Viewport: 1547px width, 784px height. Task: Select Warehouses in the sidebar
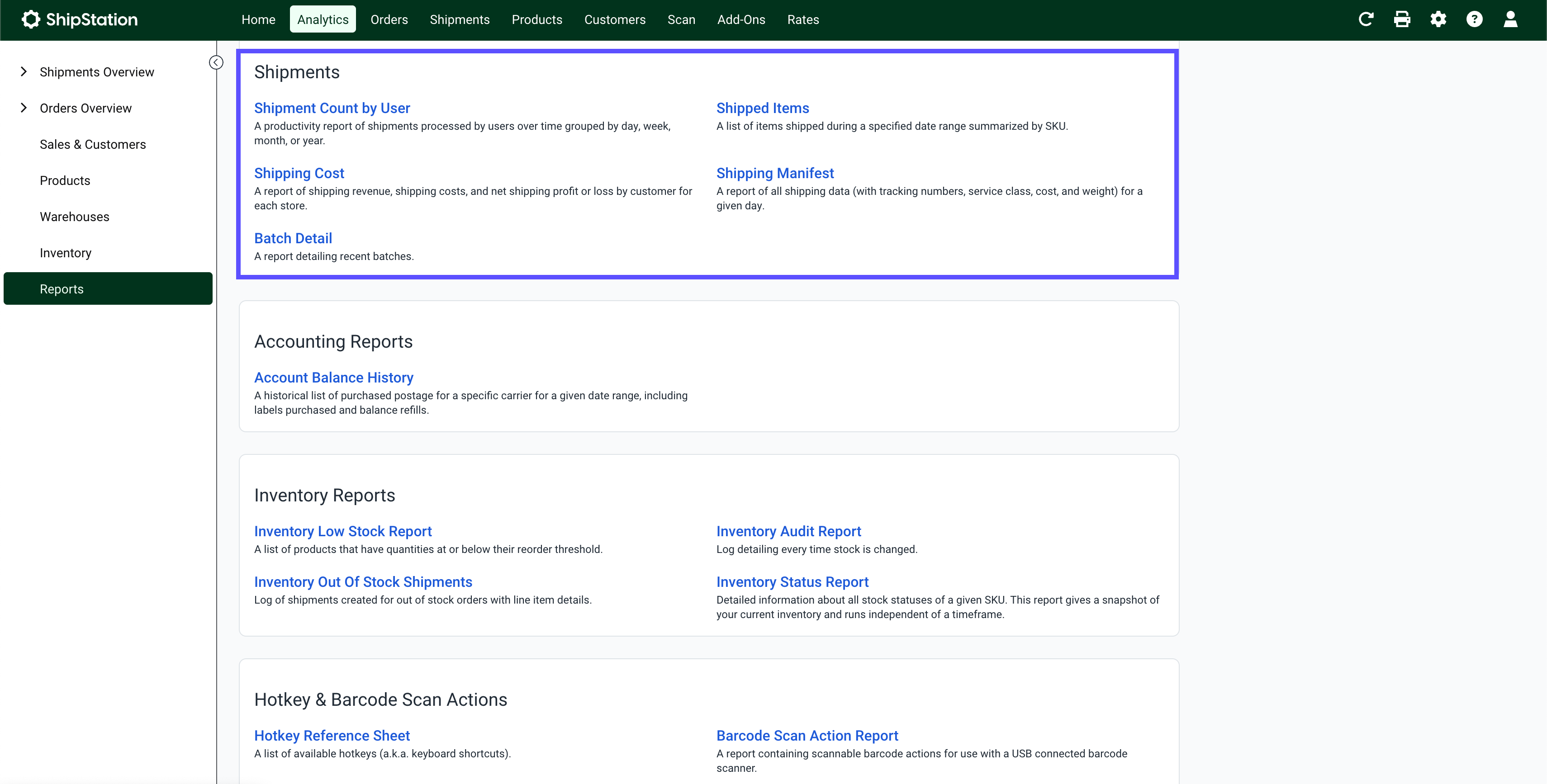click(75, 217)
